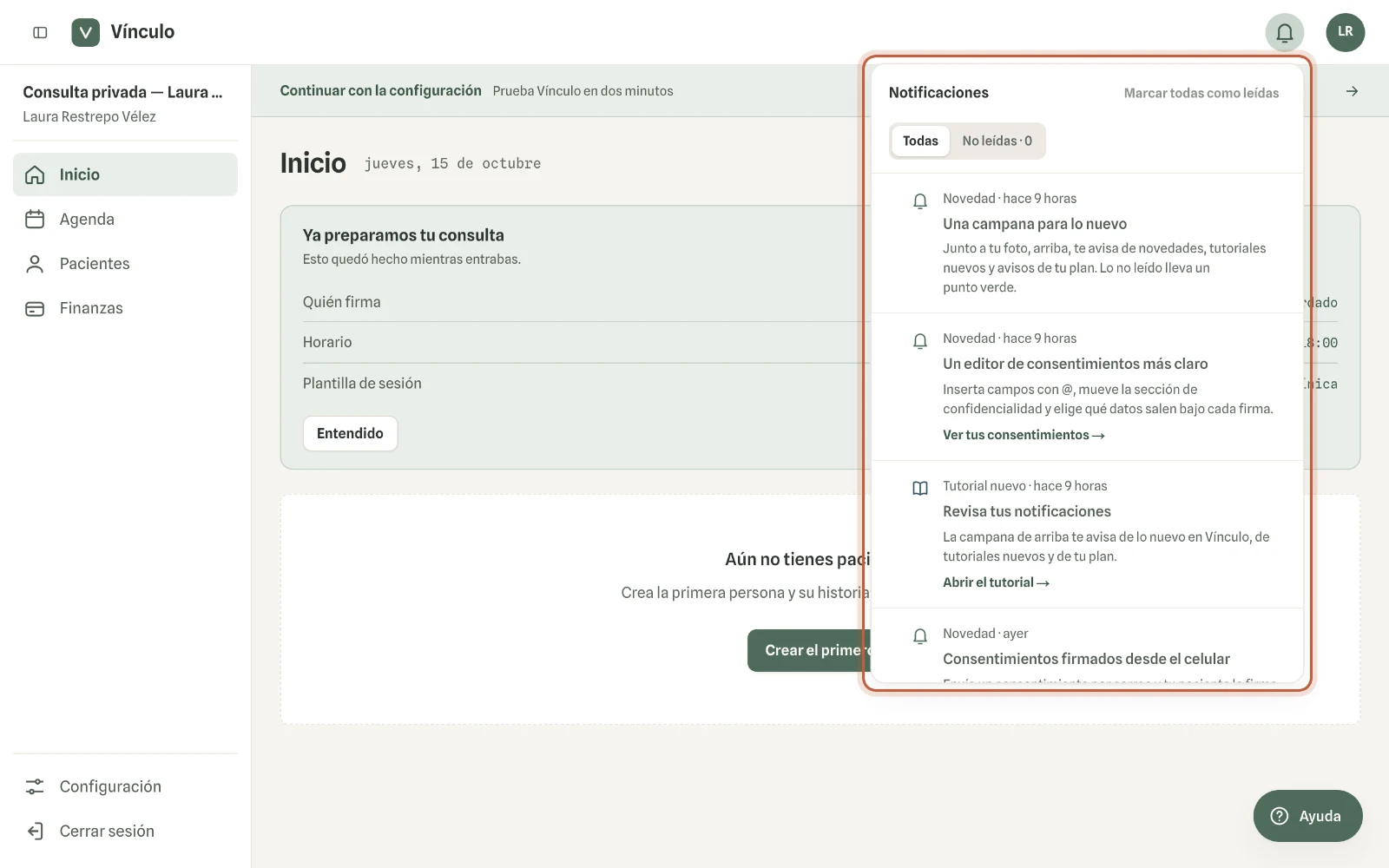Select the Todas notifications tab
The width and height of the screenshot is (1389, 868).
coord(920,141)
